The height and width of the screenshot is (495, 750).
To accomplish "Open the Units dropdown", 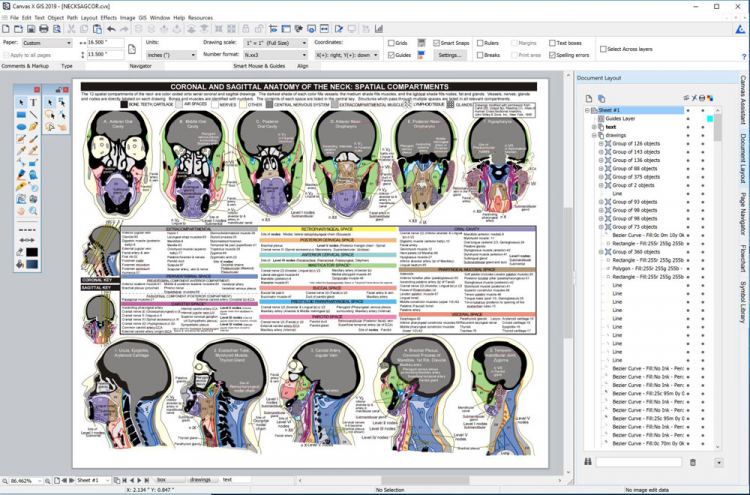I will pos(171,55).
